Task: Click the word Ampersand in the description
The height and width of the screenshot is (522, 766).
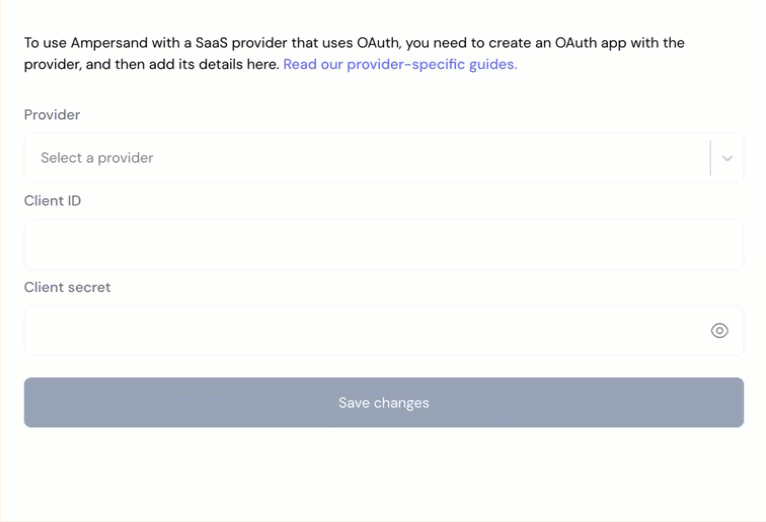Action: (109, 43)
